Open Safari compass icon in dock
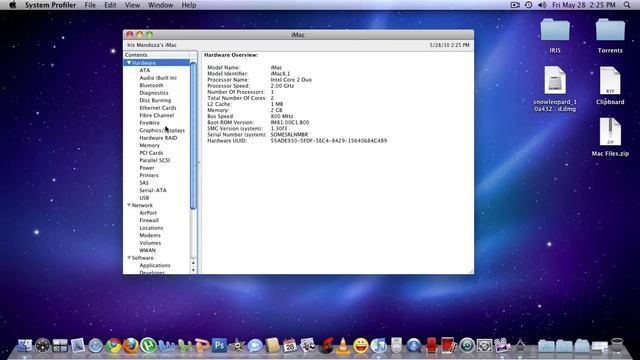The image size is (640, 360). click(96, 345)
